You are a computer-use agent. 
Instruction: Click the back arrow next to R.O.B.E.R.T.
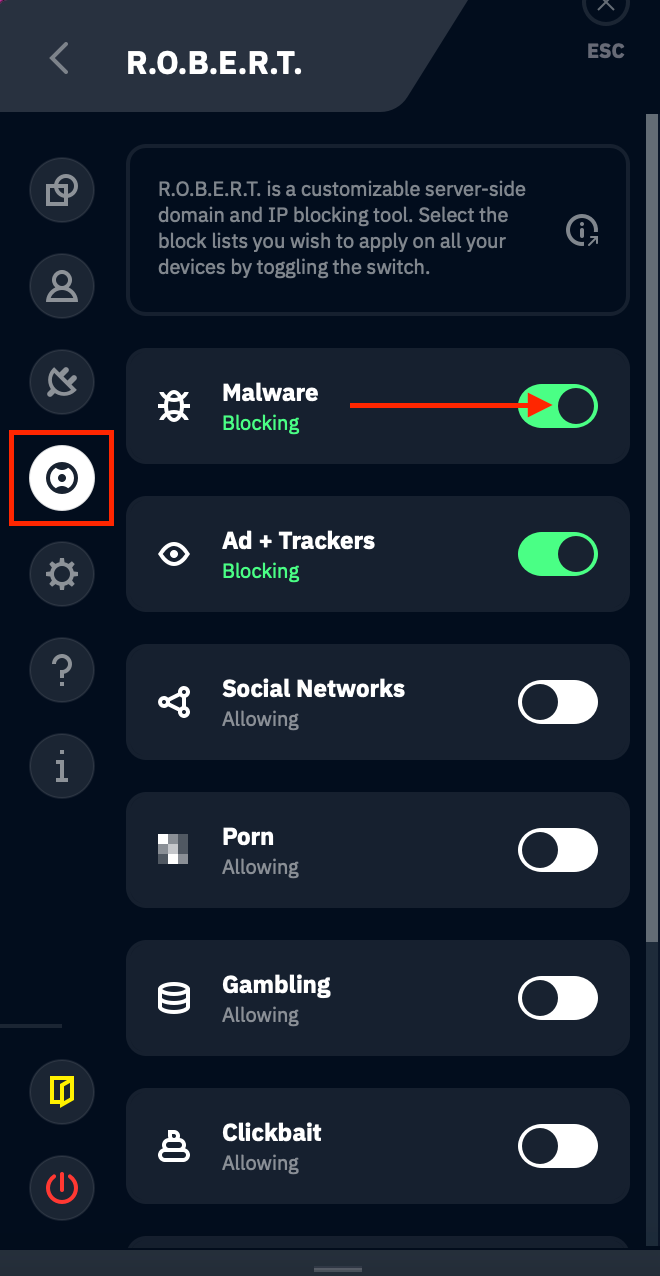[x=58, y=59]
